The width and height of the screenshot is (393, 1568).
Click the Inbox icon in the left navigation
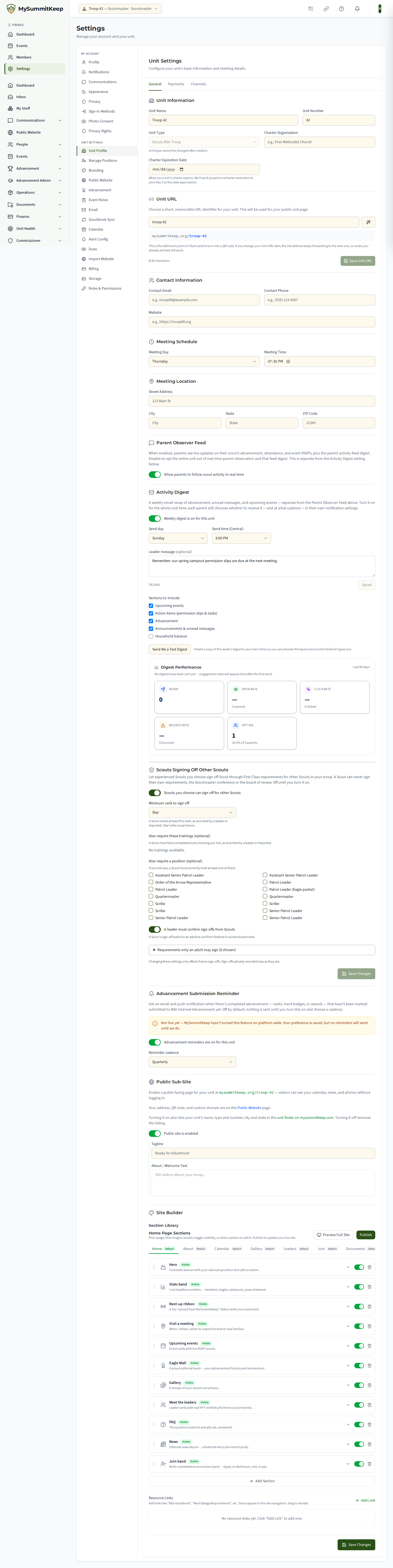10,97
